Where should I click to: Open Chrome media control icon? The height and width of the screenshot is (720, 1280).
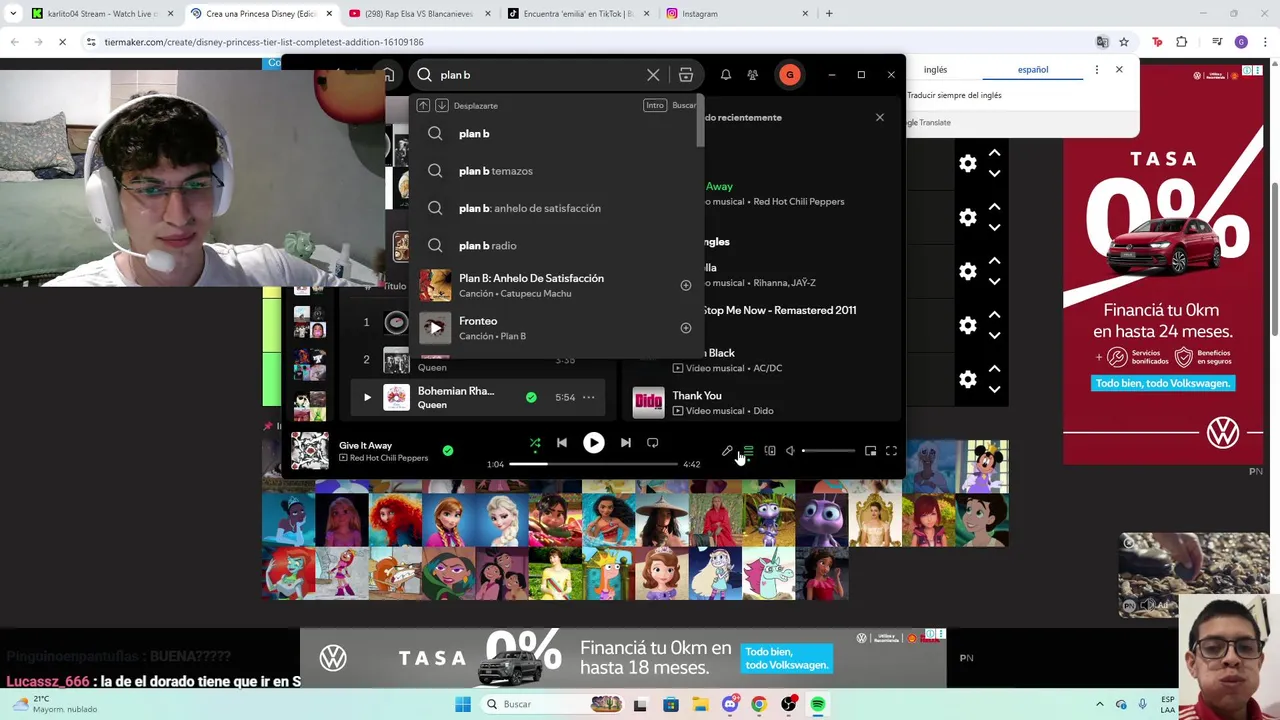1217,42
